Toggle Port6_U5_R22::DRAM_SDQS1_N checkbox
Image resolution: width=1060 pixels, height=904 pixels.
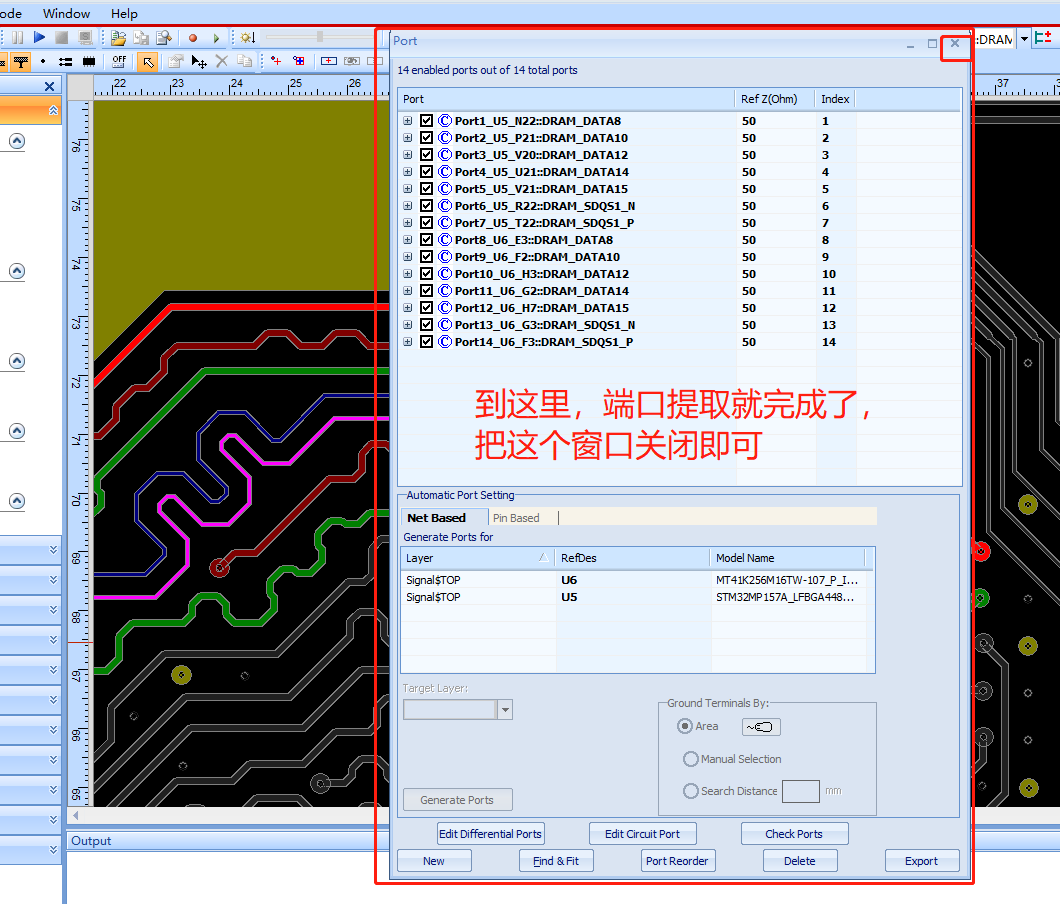(427, 206)
